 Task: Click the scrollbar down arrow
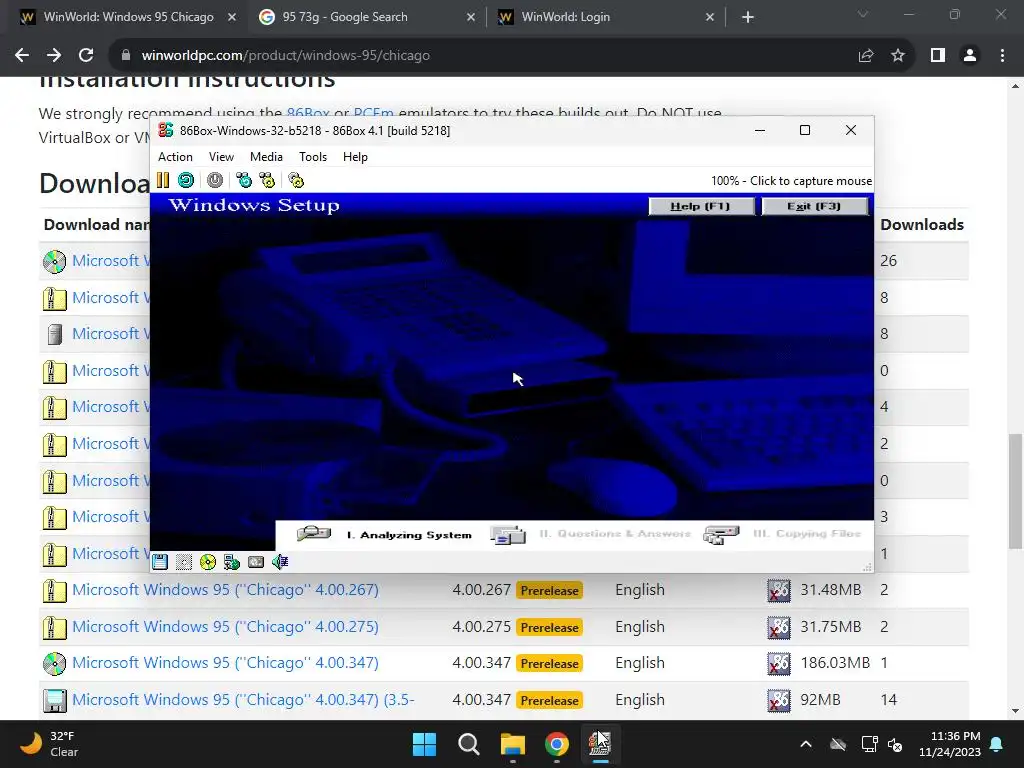click(1016, 711)
